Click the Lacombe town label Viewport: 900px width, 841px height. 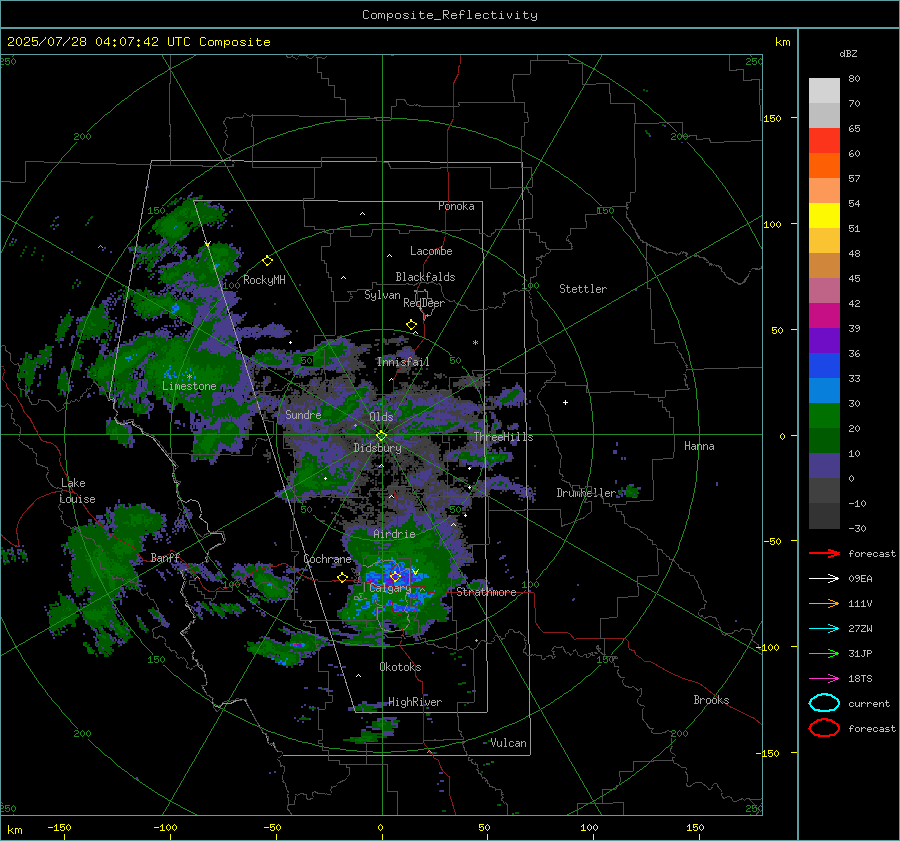(x=431, y=251)
